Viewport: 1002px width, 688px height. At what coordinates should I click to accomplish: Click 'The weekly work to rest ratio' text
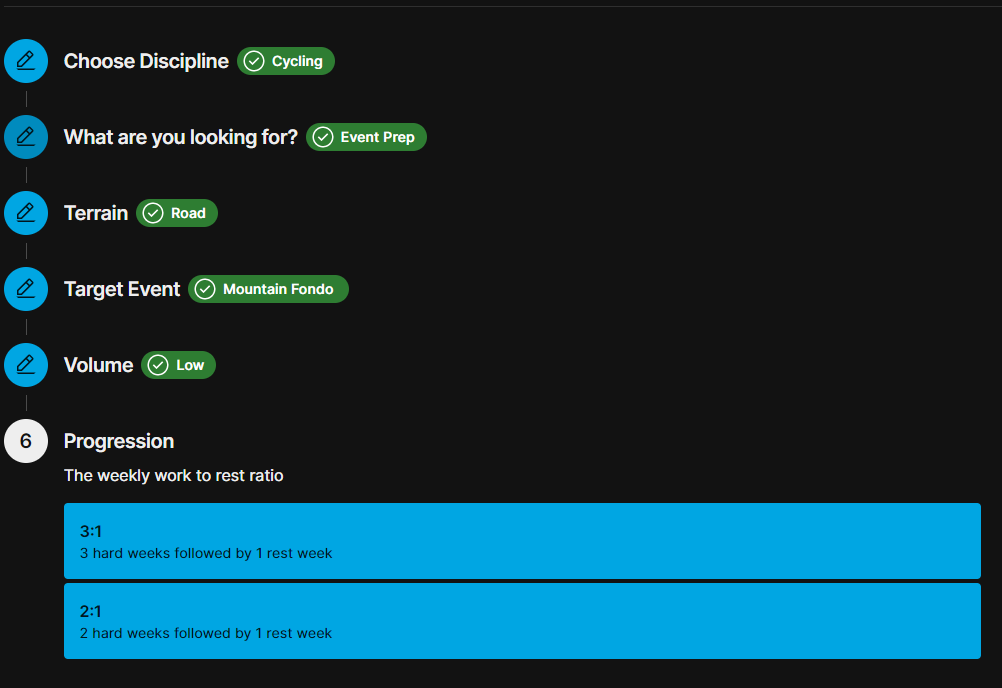[x=174, y=476]
